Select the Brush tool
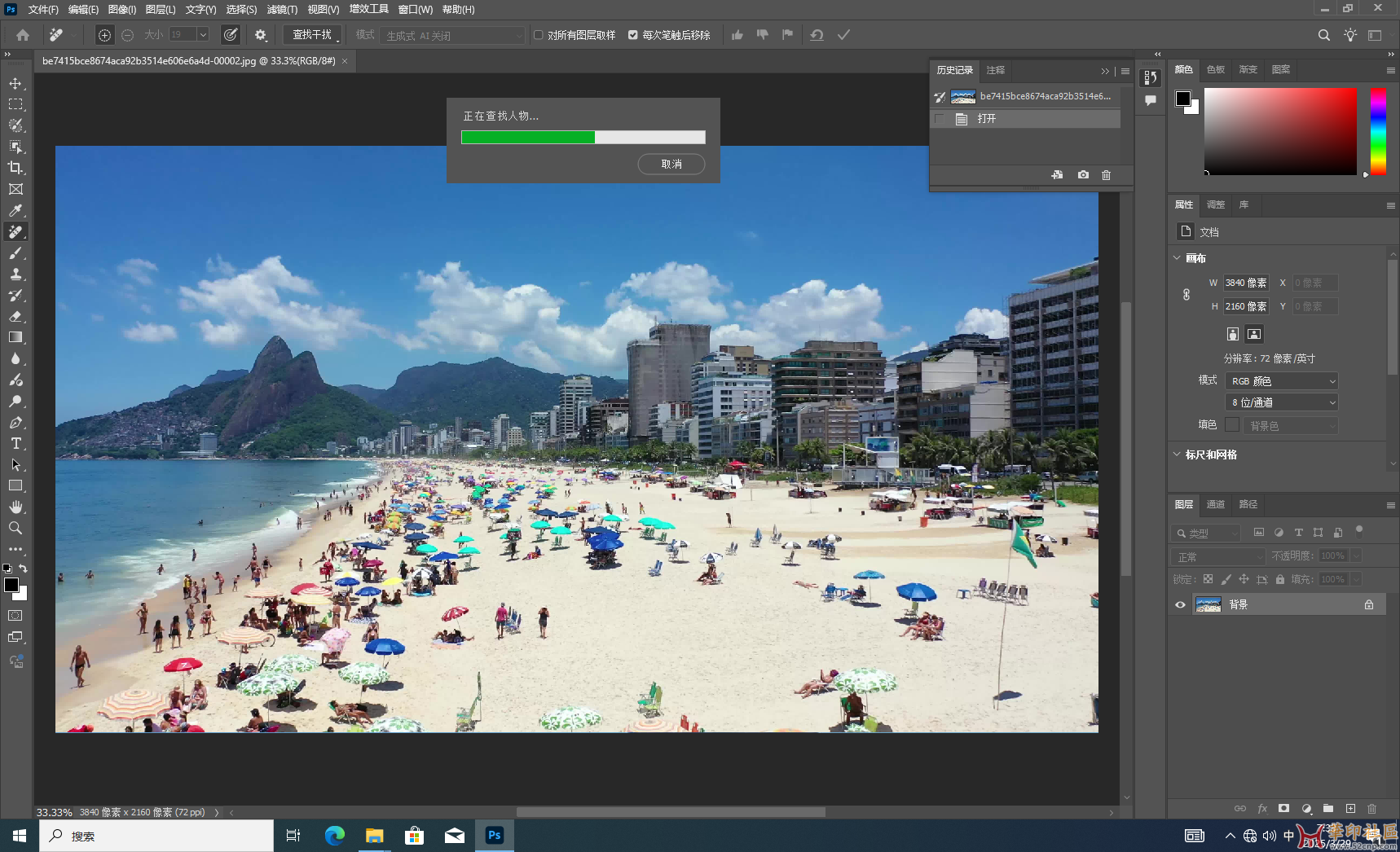The height and width of the screenshot is (852, 1400). (x=15, y=253)
